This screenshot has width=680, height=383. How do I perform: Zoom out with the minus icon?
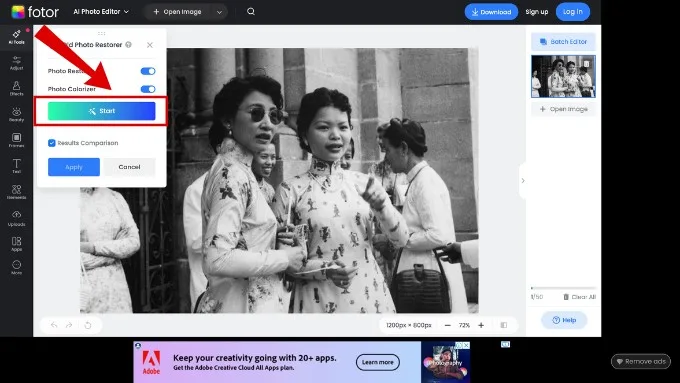448,325
